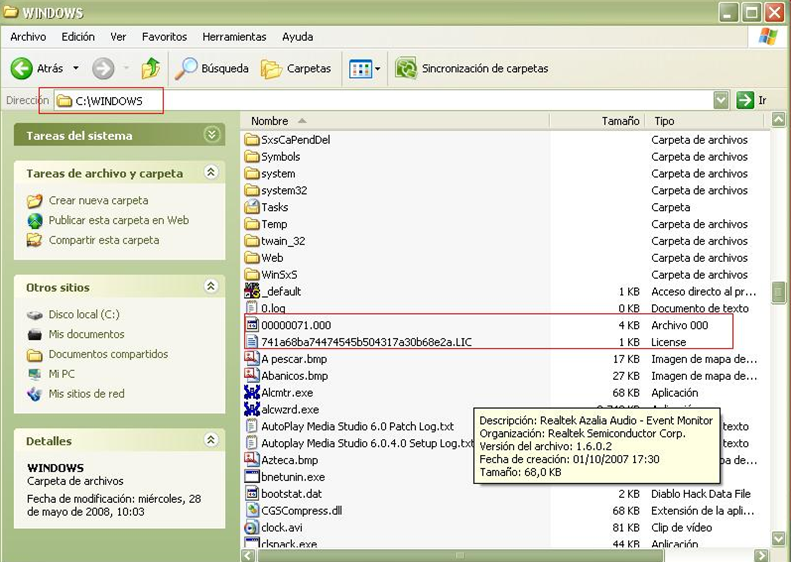Click Compartir esta carpeta link
791x562 pixels.
(104, 240)
